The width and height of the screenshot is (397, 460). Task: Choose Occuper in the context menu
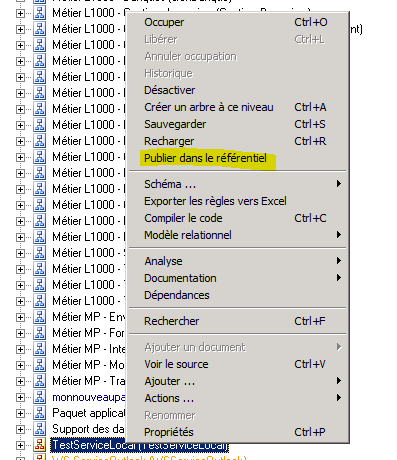(237, 22)
